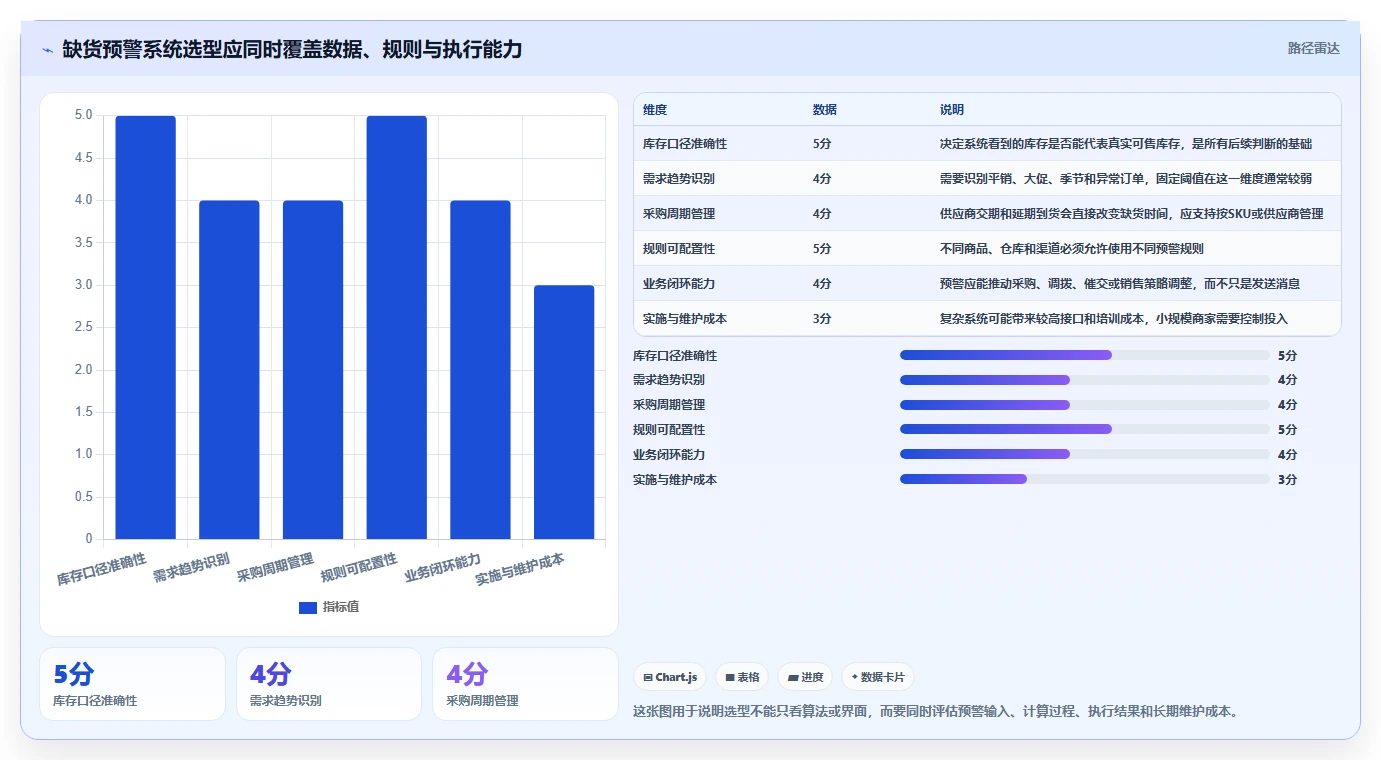Click the description starting 预警应能推动采购

1120,284
